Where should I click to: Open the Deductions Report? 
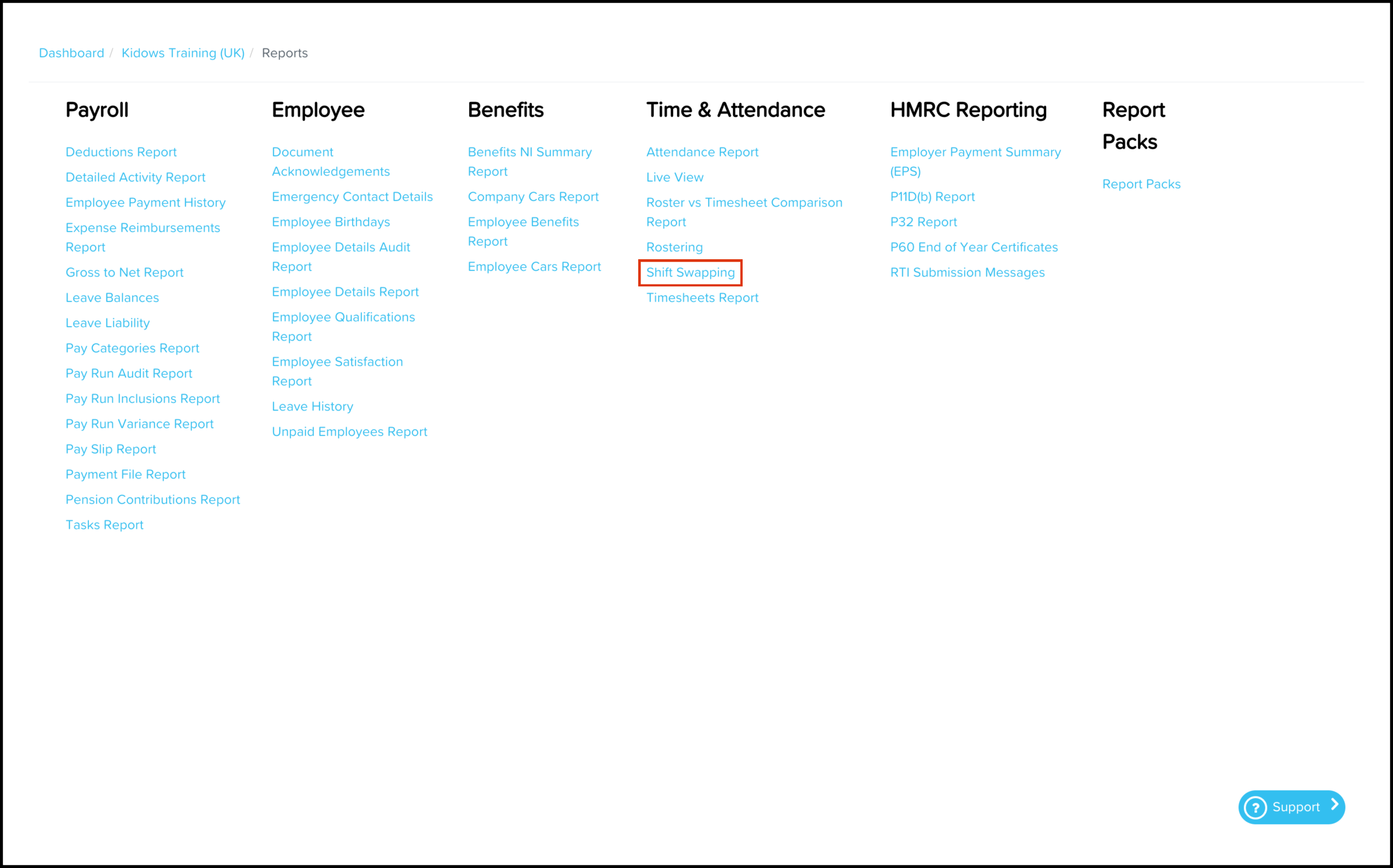click(x=121, y=152)
